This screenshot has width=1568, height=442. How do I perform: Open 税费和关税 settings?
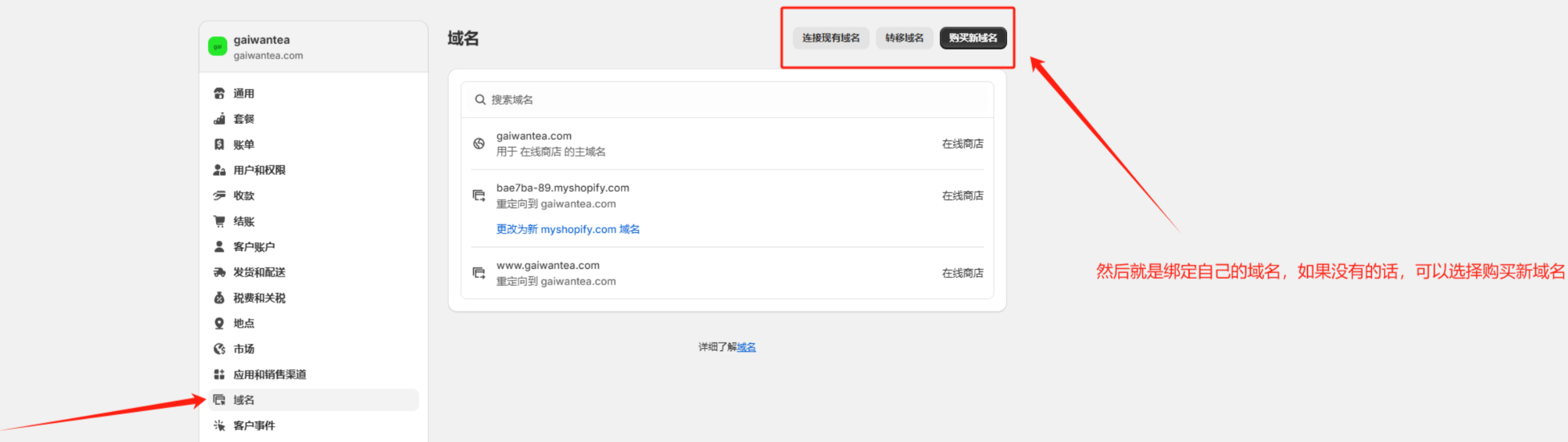[x=313, y=298]
